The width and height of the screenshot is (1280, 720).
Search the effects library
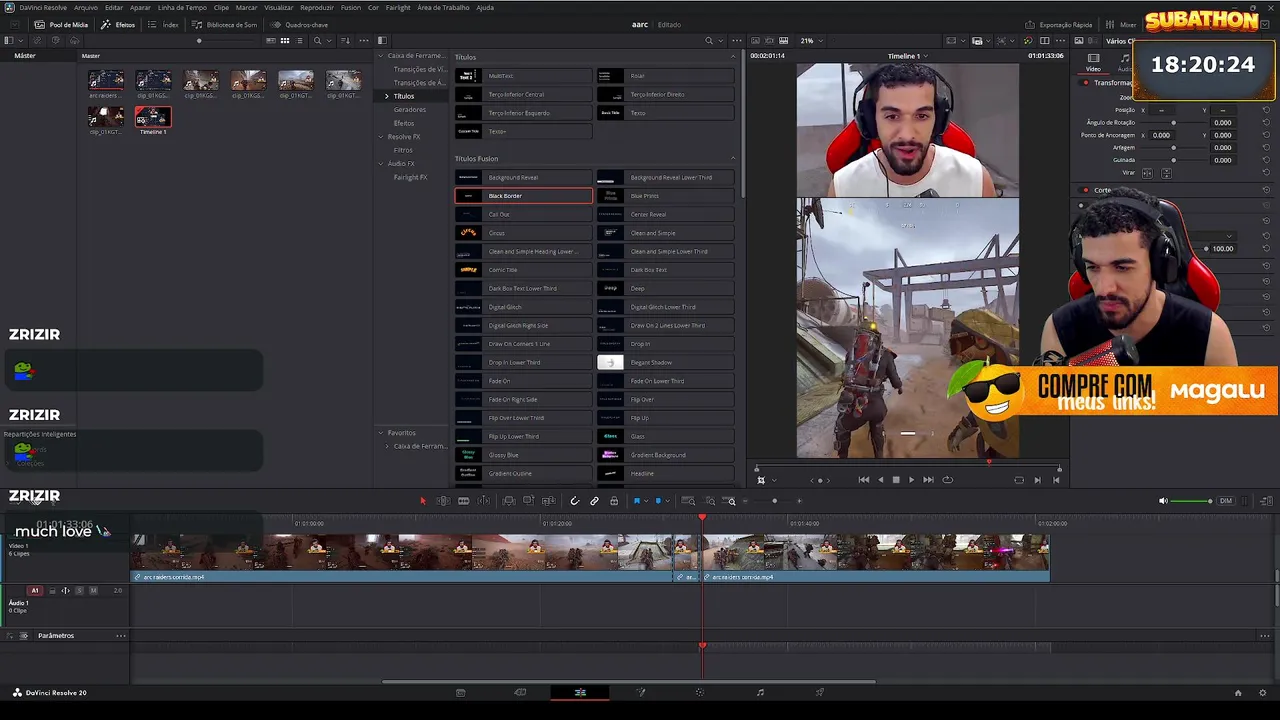[x=709, y=41]
